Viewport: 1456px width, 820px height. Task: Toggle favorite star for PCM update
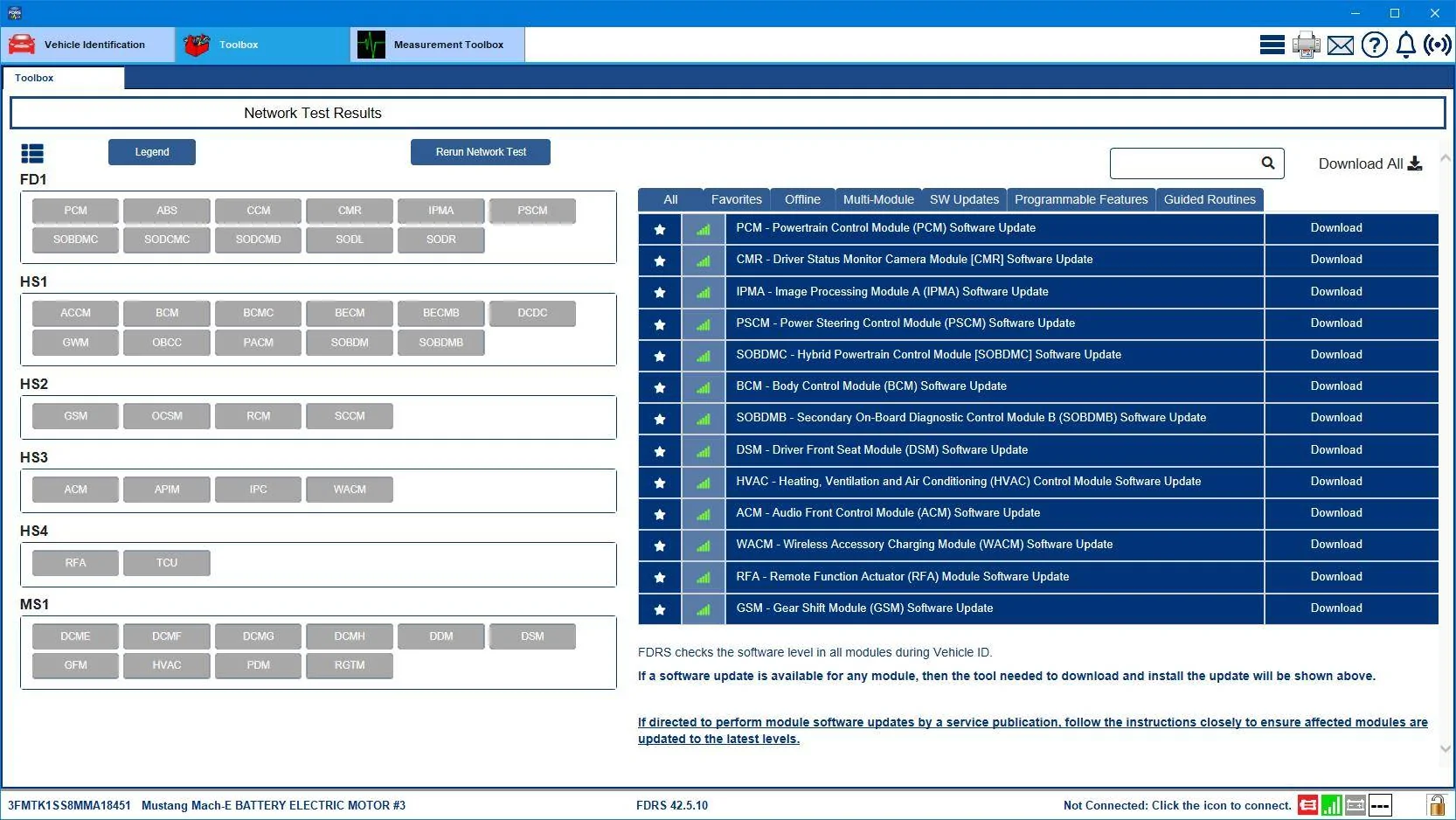click(660, 229)
